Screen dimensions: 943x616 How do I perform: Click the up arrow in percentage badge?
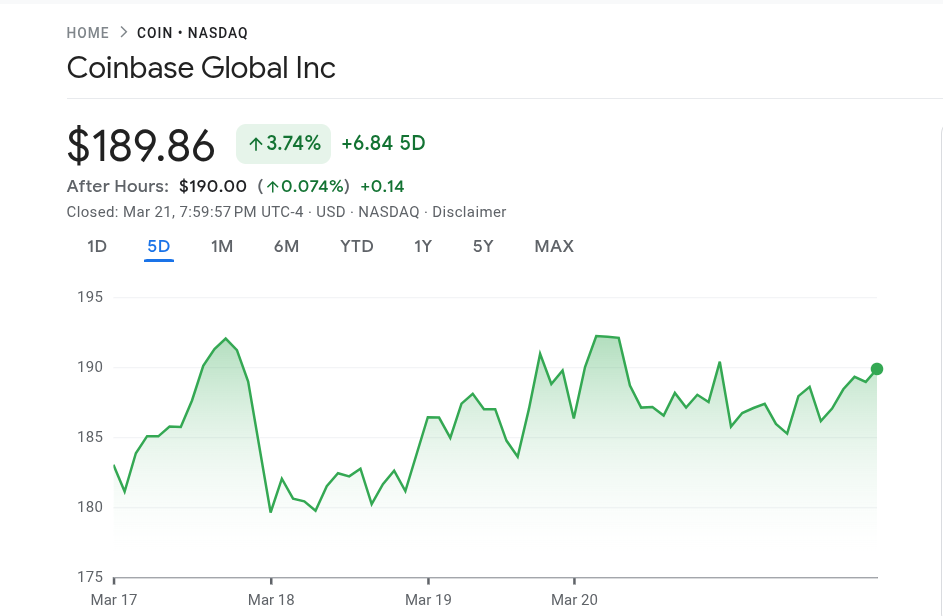tap(256, 144)
